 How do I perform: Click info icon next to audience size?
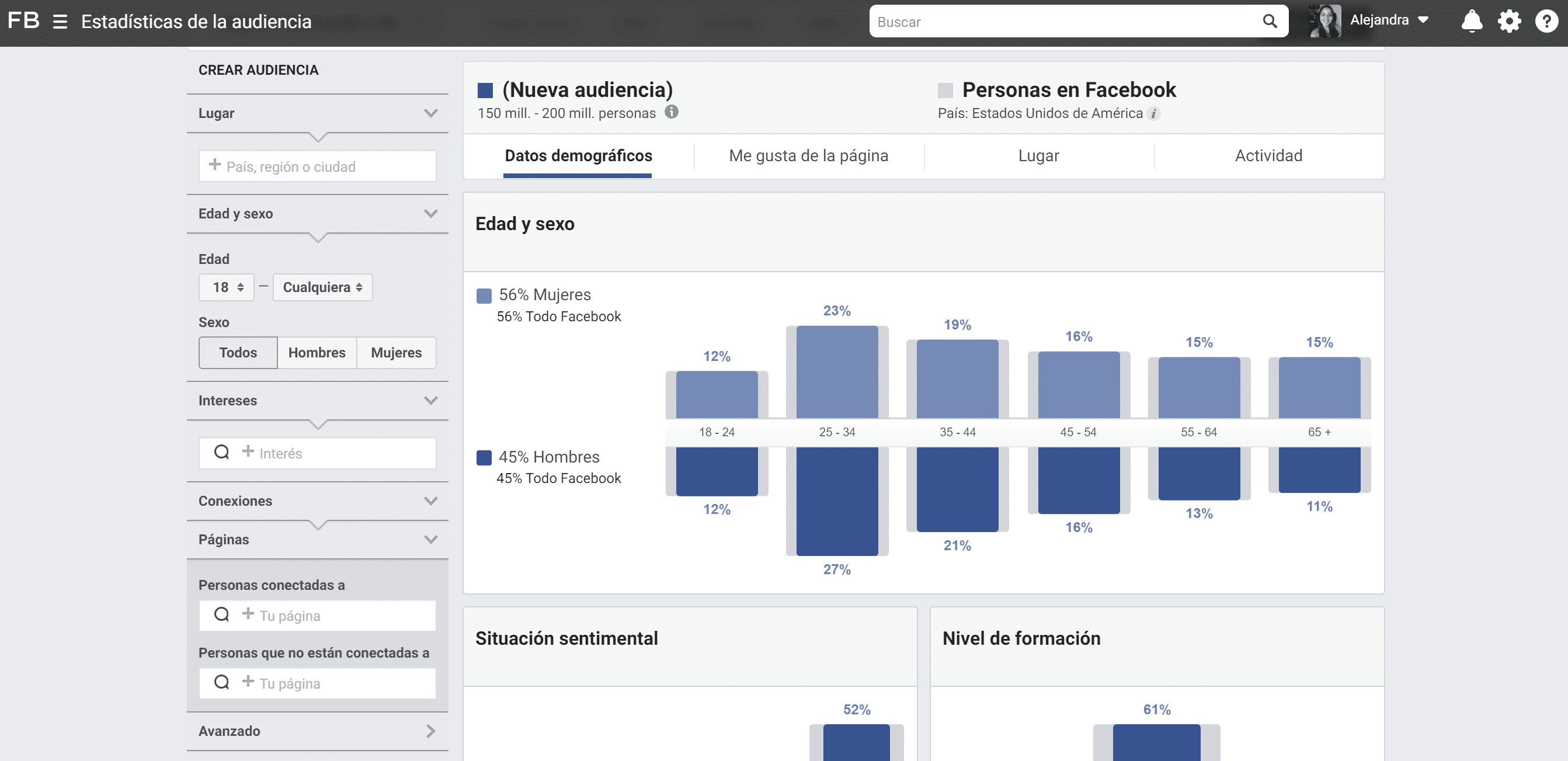[672, 112]
